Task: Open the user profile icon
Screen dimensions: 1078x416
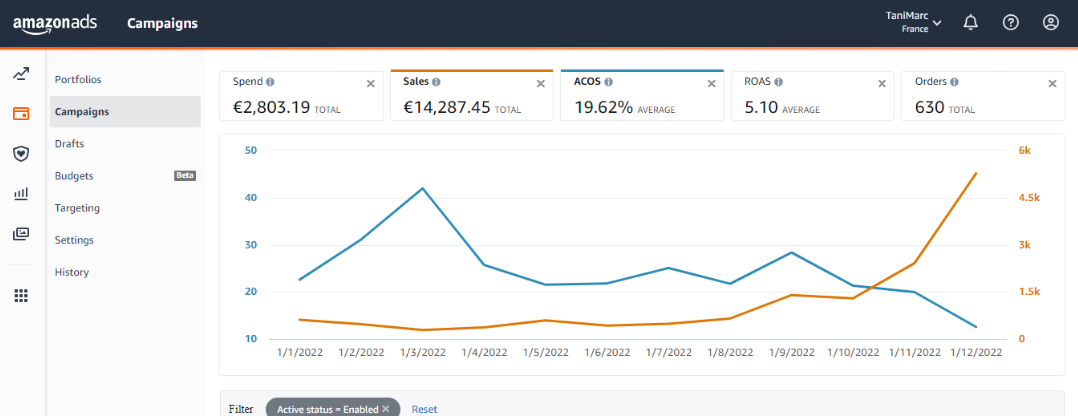Action: [1050, 23]
